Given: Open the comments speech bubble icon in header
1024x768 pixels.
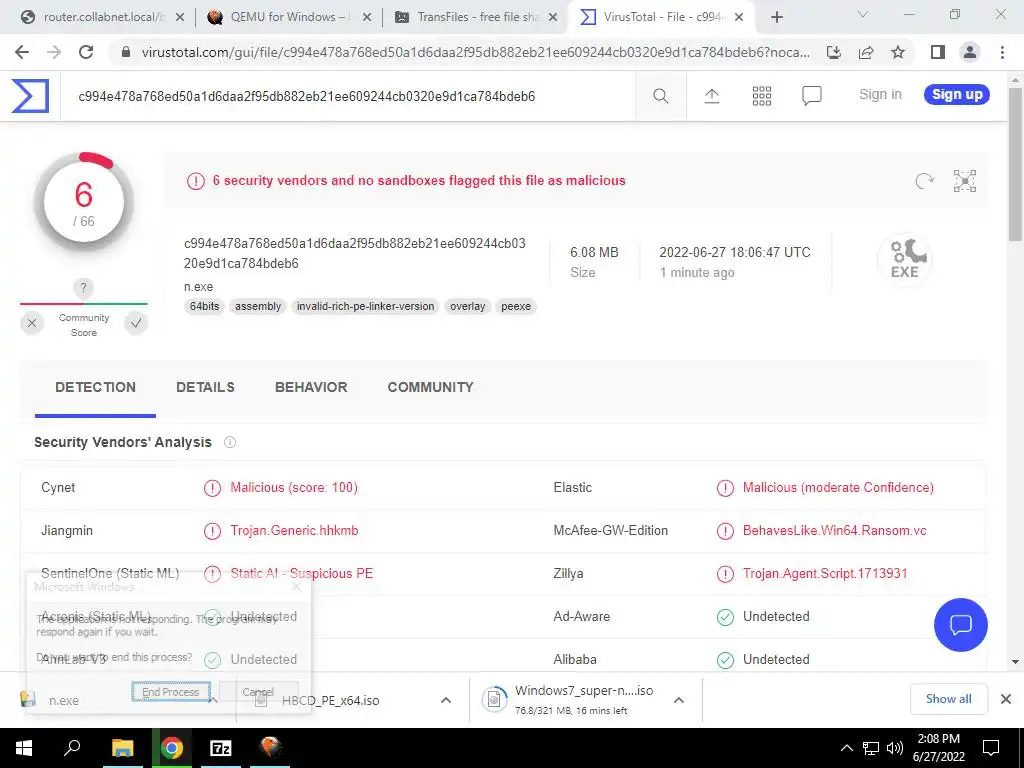Looking at the screenshot, I should pyautogui.click(x=811, y=96).
